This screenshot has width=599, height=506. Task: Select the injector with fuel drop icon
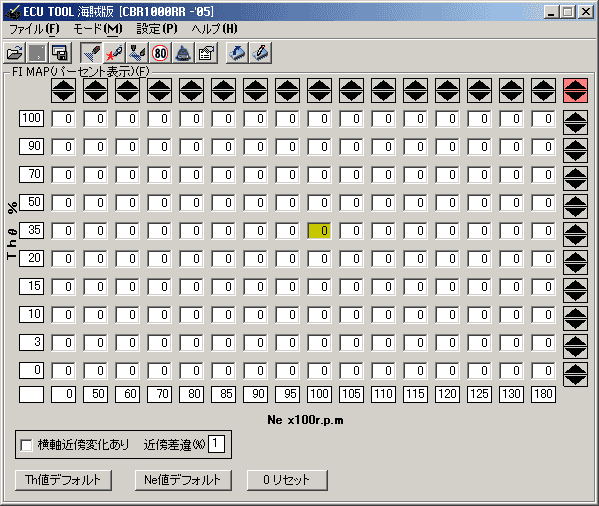coord(137,53)
